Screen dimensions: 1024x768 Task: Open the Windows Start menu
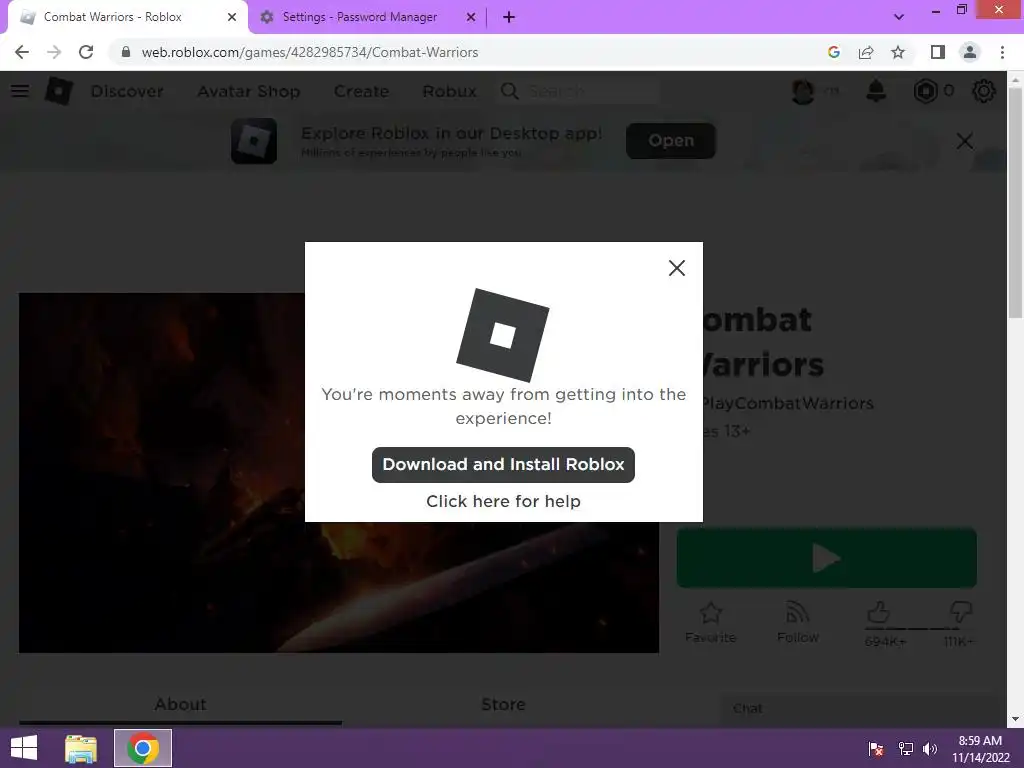pyautogui.click(x=24, y=748)
